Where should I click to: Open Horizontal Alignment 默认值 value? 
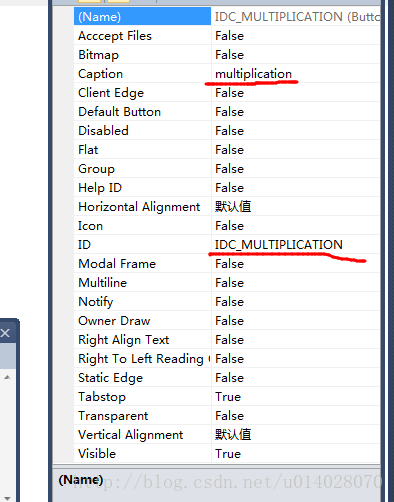(x=296, y=207)
